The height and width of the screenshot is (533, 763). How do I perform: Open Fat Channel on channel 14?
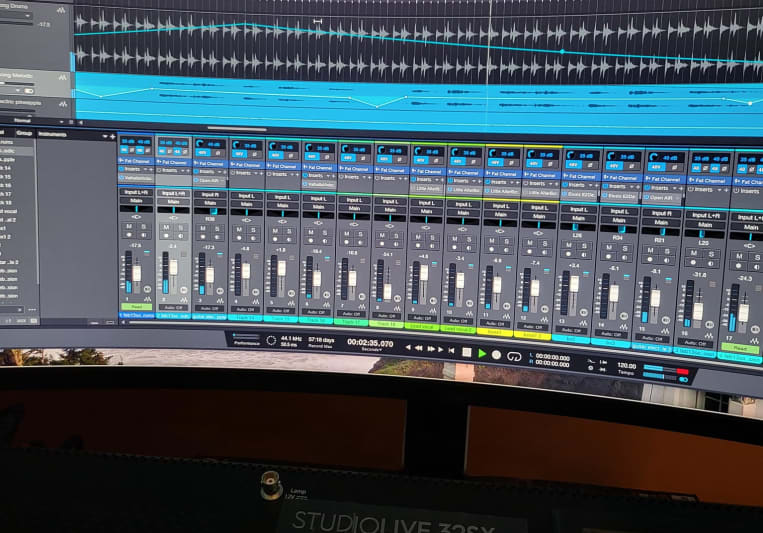(622, 178)
